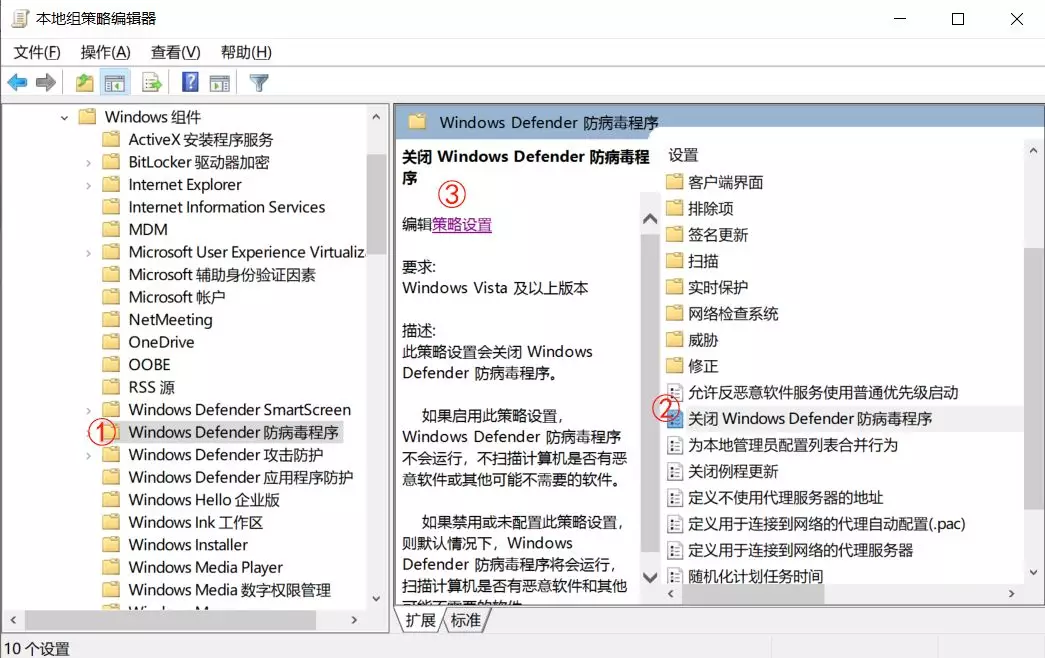This screenshot has width=1045, height=658.
Task: Open the 策略设置 edit link
Action: point(462,225)
